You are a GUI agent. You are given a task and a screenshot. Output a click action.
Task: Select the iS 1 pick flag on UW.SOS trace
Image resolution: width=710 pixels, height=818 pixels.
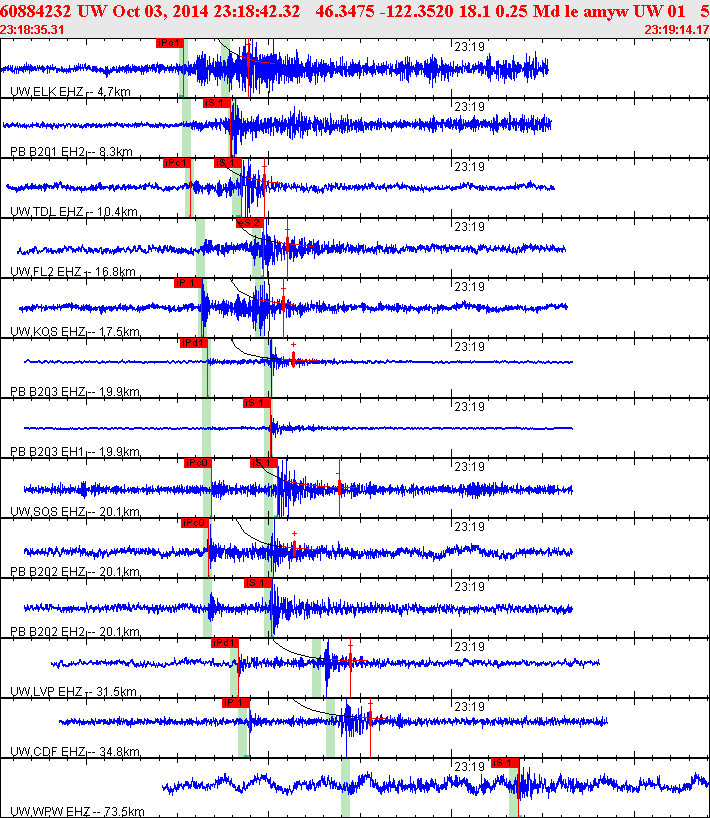click(x=264, y=463)
